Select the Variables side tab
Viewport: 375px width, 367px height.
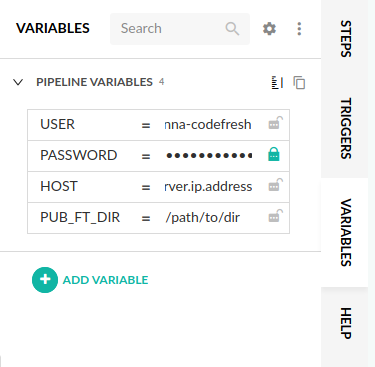[x=346, y=232]
